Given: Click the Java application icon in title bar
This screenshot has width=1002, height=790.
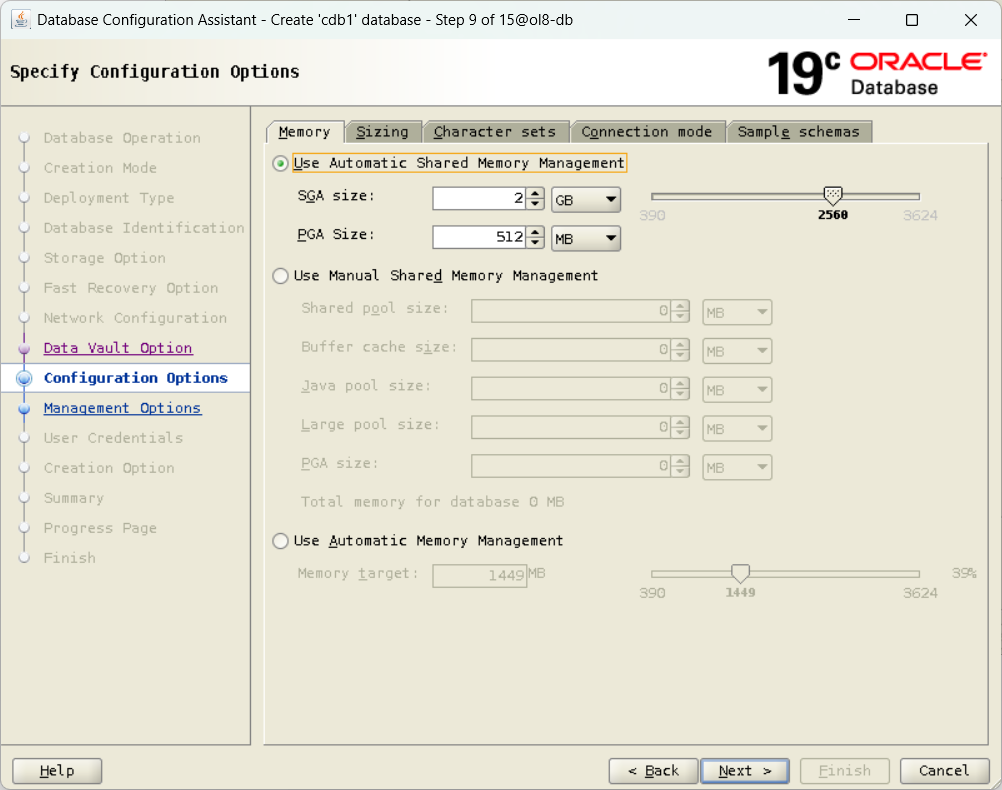Looking at the screenshot, I should [20, 20].
